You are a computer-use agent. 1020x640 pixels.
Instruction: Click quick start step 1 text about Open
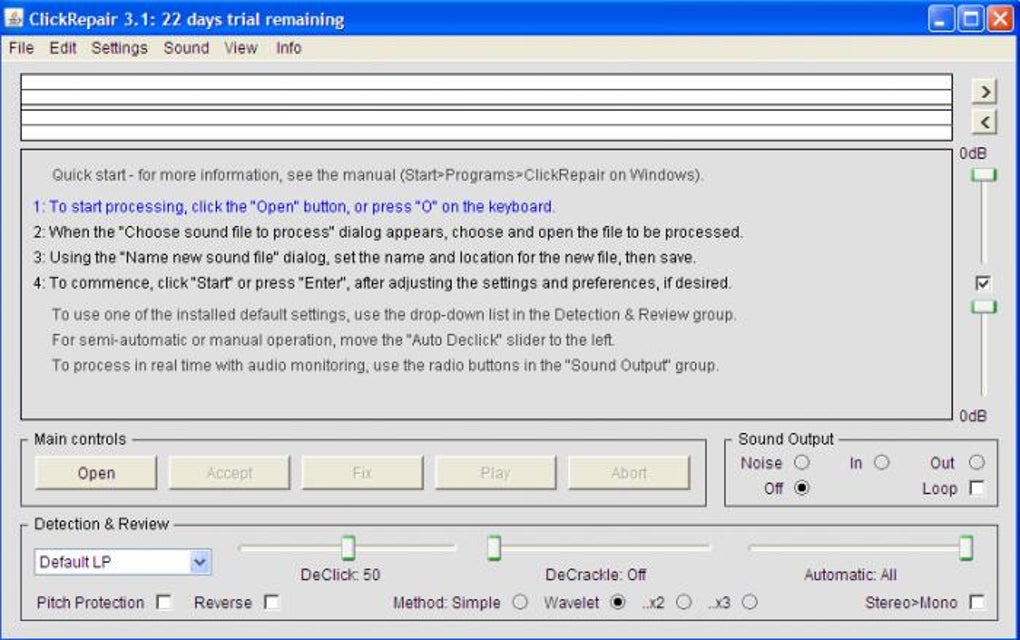[294, 207]
